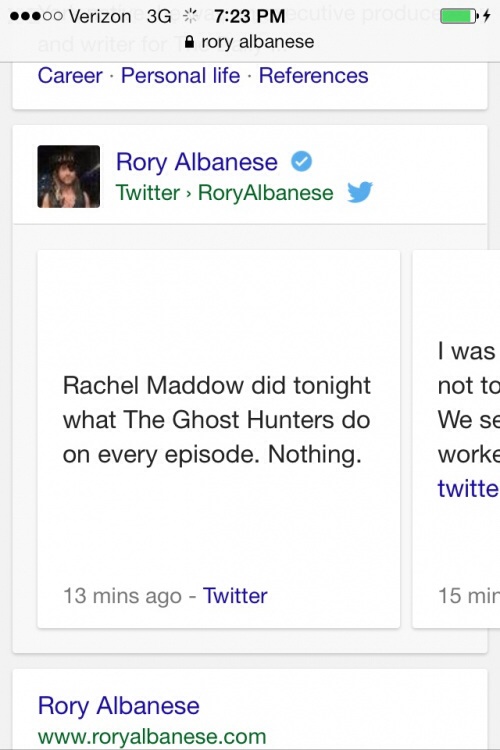Open the partially visible second tweet card

(456, 439)
